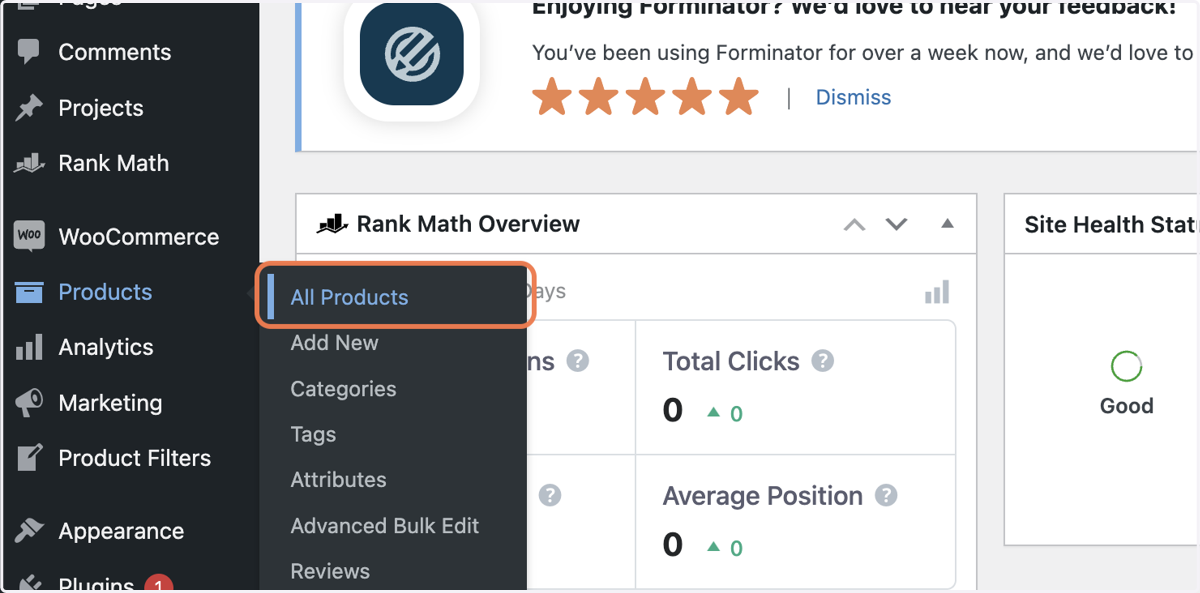Click help icon next to Average Position
The width and height of the screenshot is (1200, 593).
point(886,495)
